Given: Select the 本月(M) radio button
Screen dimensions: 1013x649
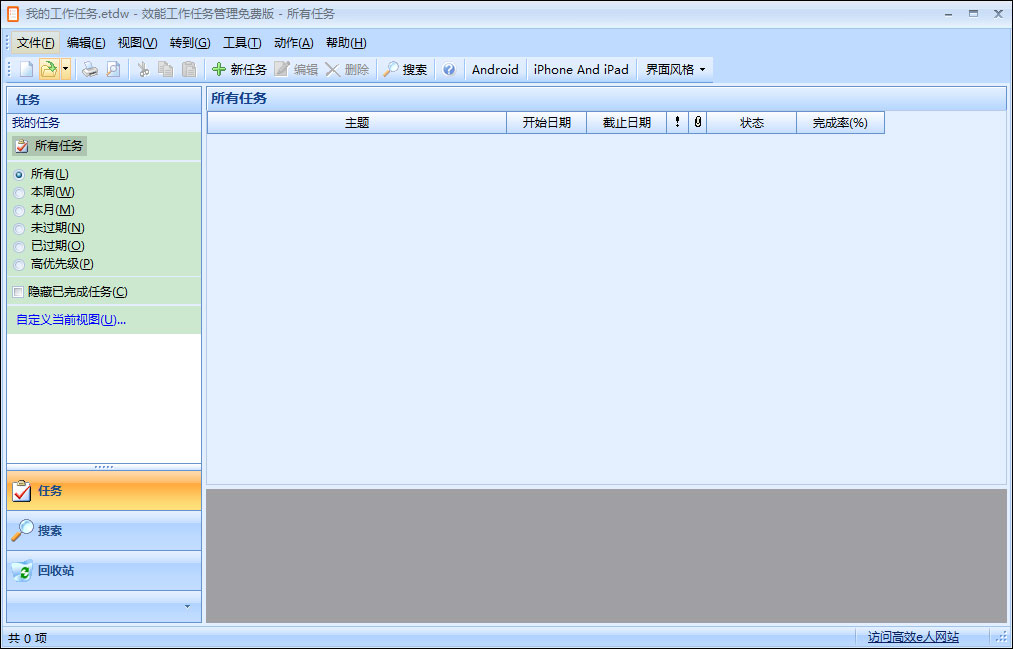Looking at the screenshot, I should [x=19, y=211].
